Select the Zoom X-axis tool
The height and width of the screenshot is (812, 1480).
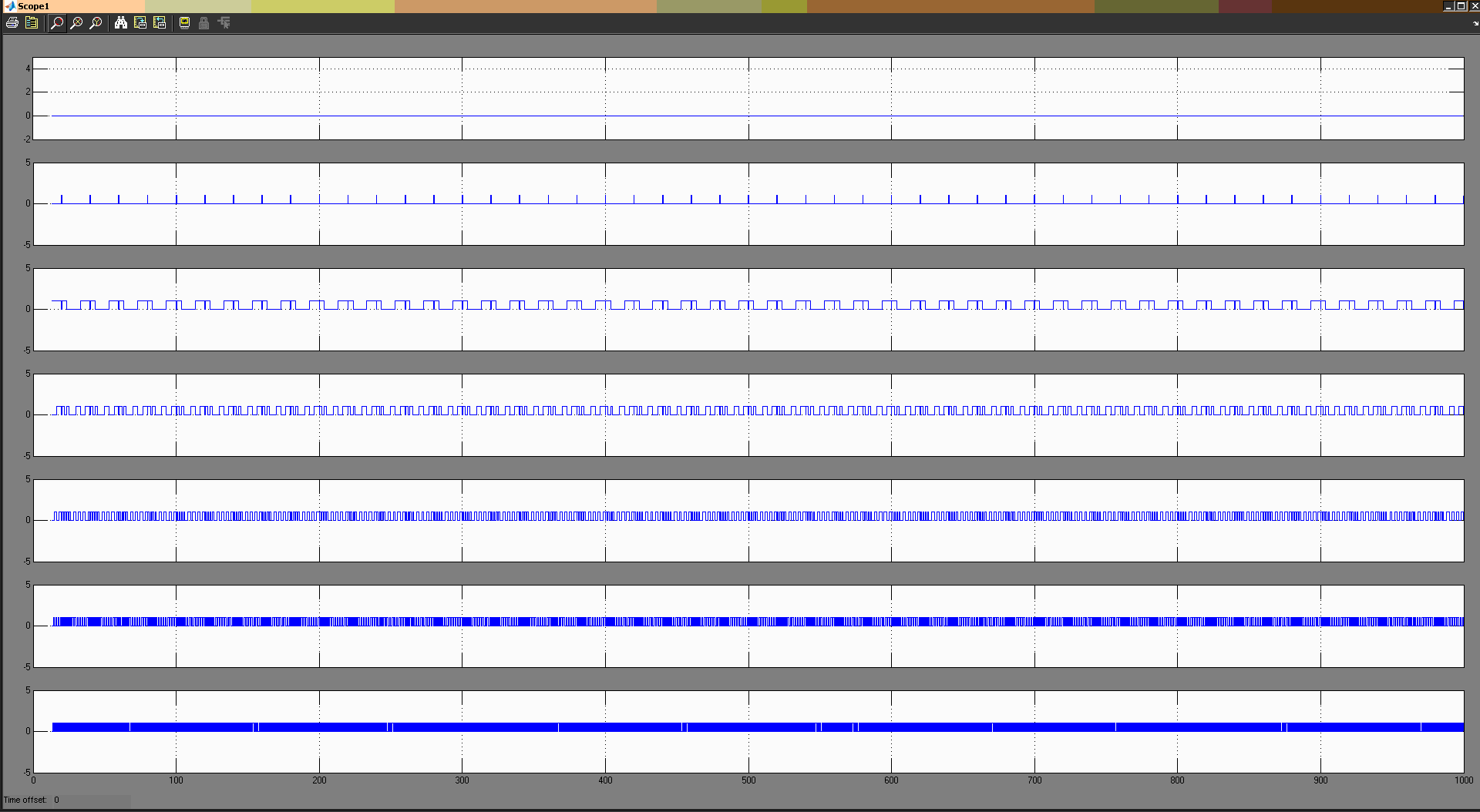click(76, 23)
